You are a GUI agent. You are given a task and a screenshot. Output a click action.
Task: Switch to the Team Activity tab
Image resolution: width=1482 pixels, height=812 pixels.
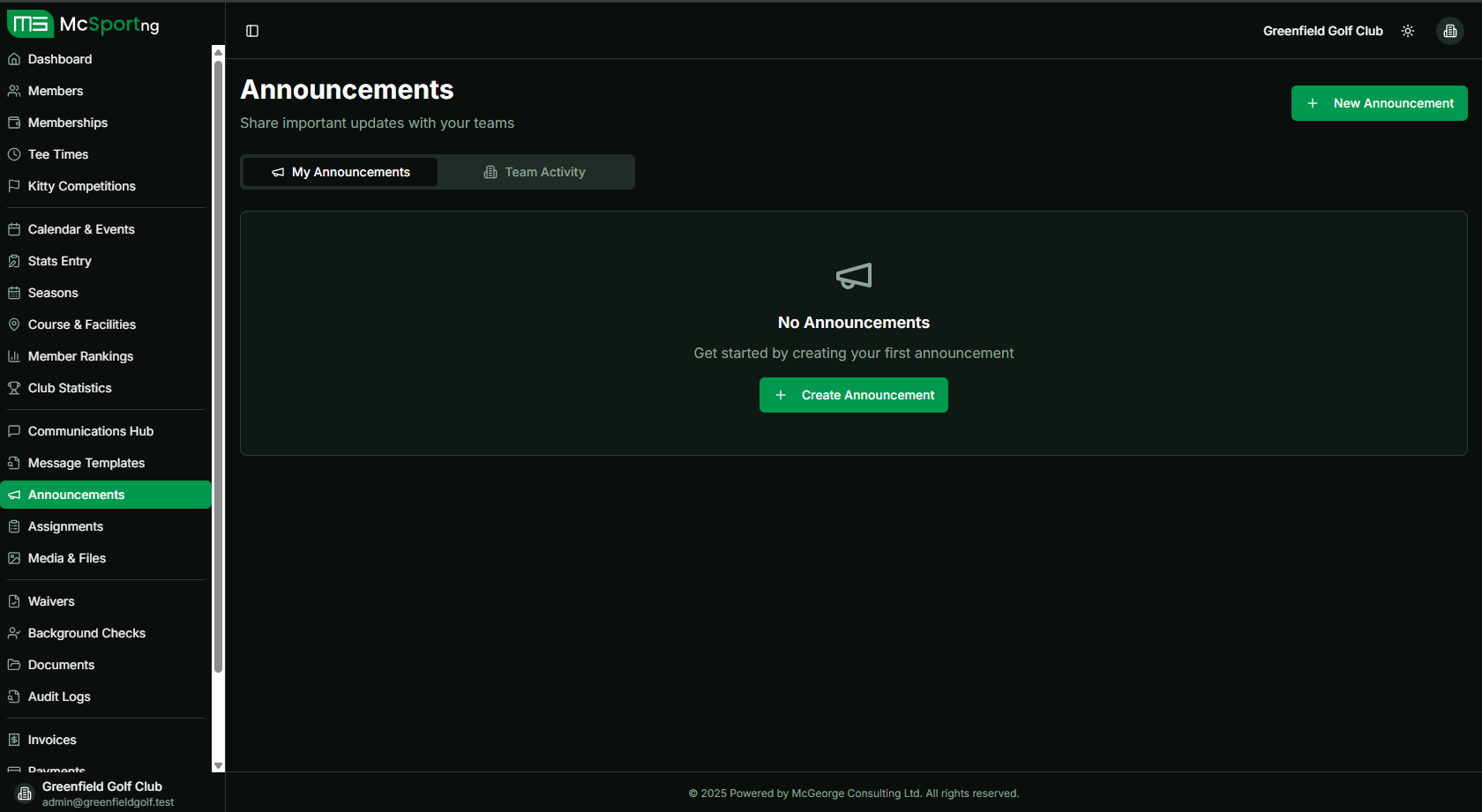pyautogui.click(x=535, y=172)
